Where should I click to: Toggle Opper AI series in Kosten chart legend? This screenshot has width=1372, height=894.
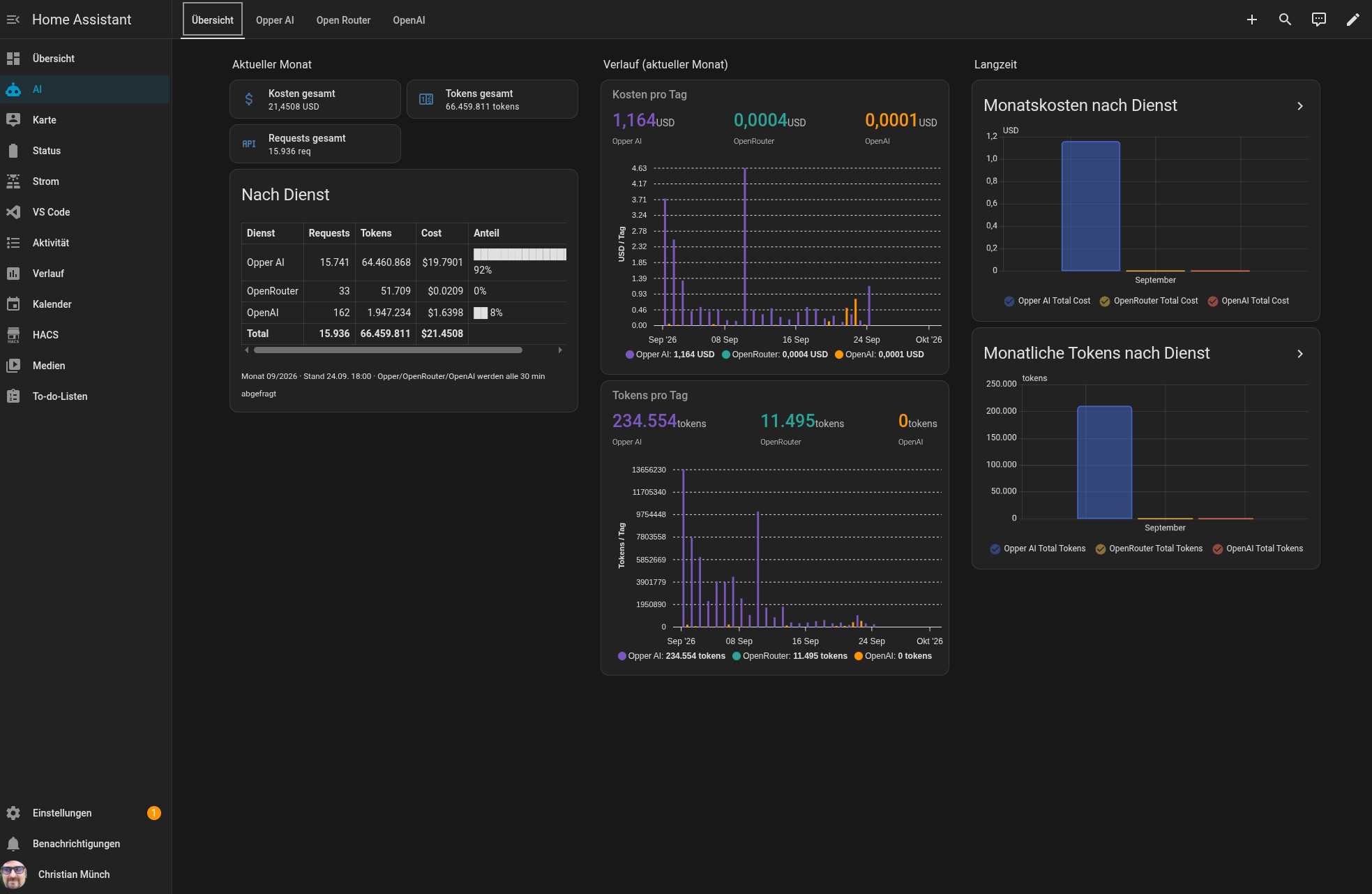[670, 355]
